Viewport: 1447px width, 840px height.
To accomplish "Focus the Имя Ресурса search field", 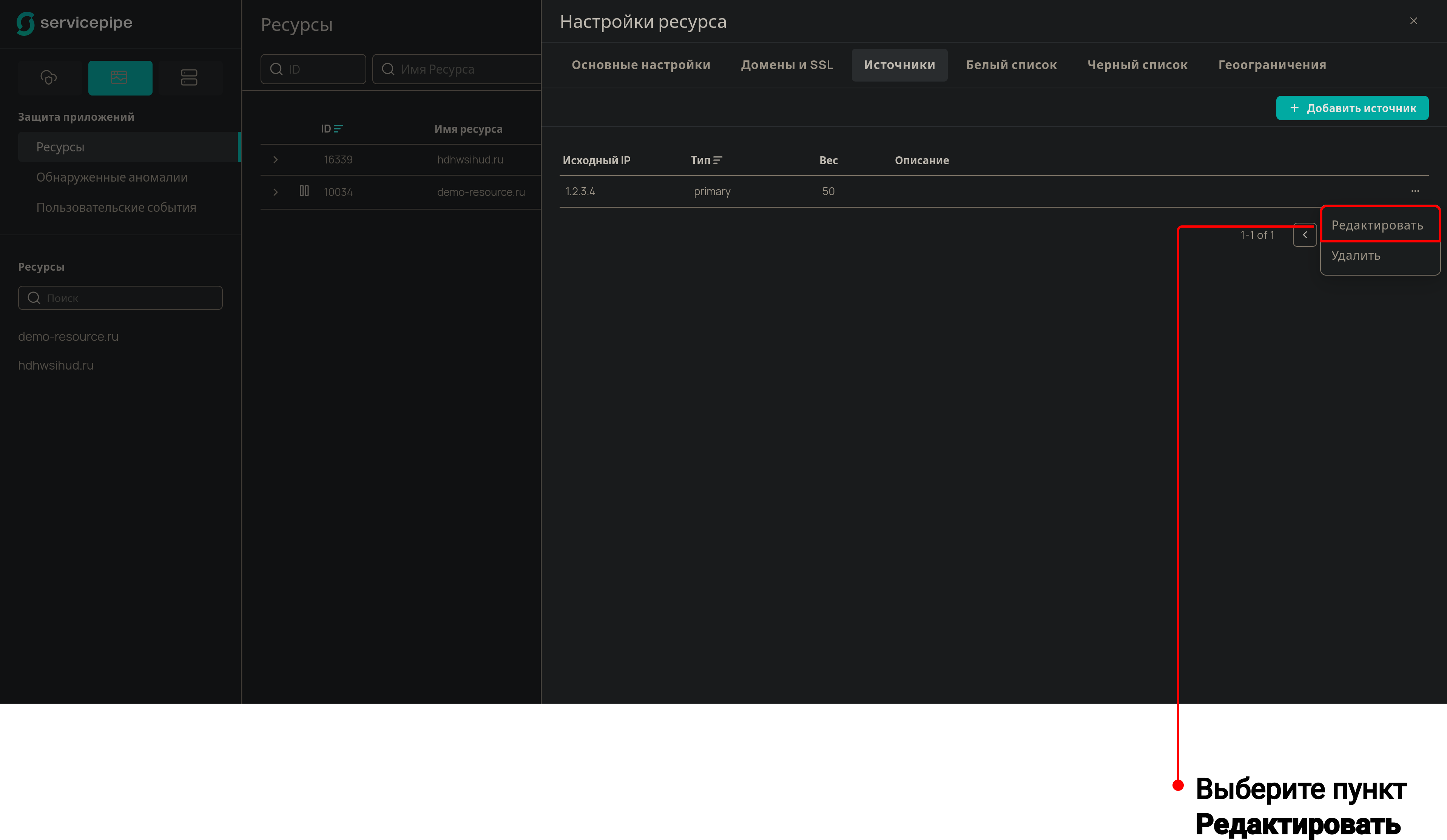I will (457, 69).
